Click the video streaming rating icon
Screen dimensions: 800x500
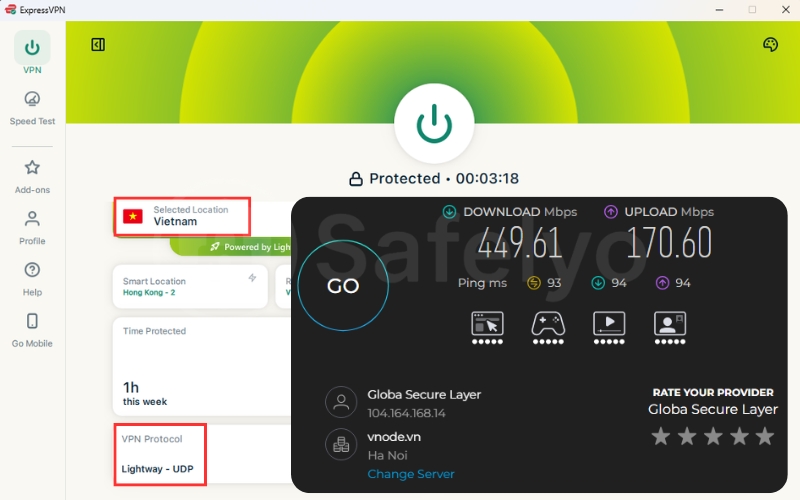[x=609, y=328]
